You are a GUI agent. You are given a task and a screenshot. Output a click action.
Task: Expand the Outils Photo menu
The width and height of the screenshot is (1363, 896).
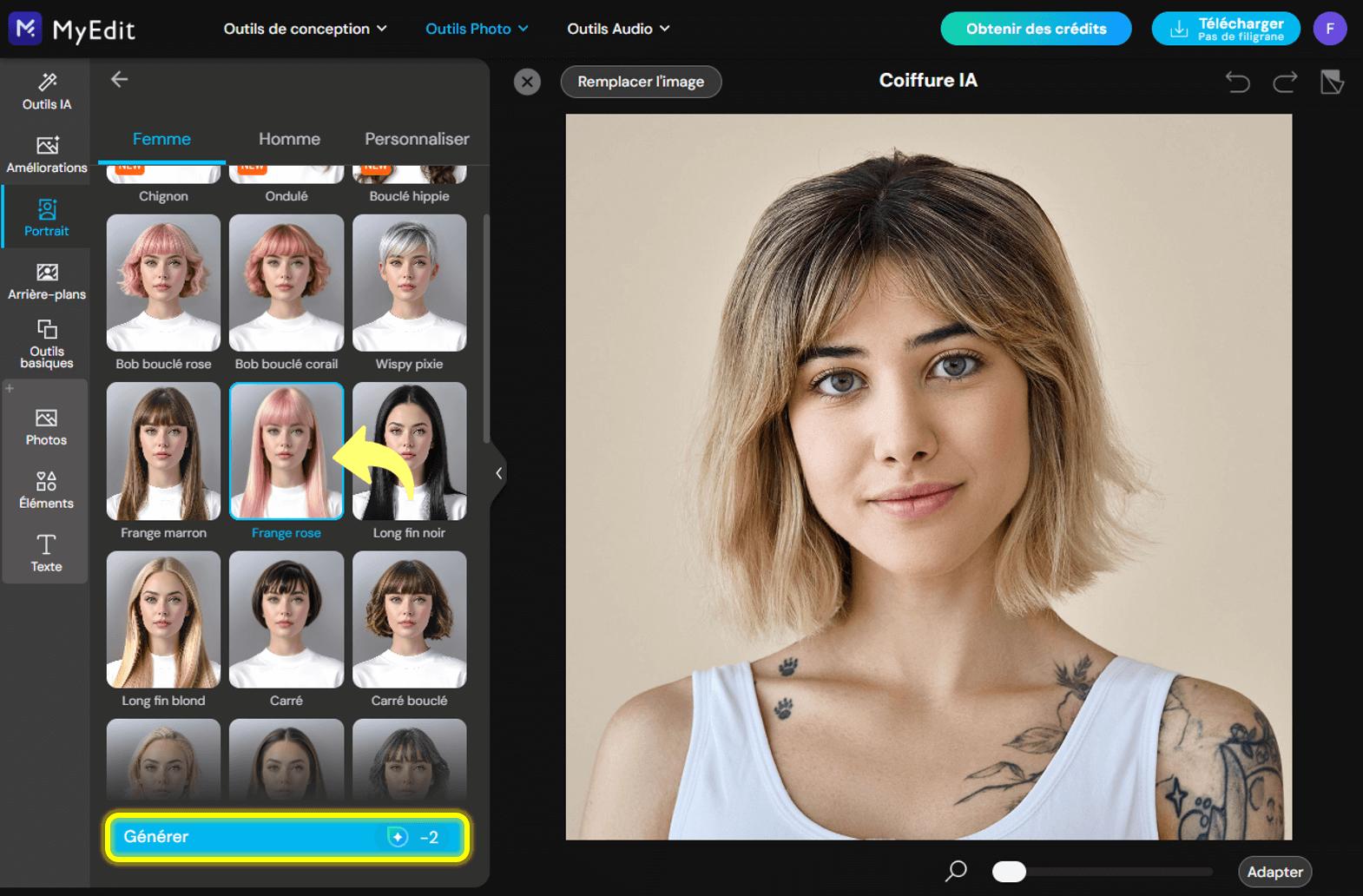[477, 29]
